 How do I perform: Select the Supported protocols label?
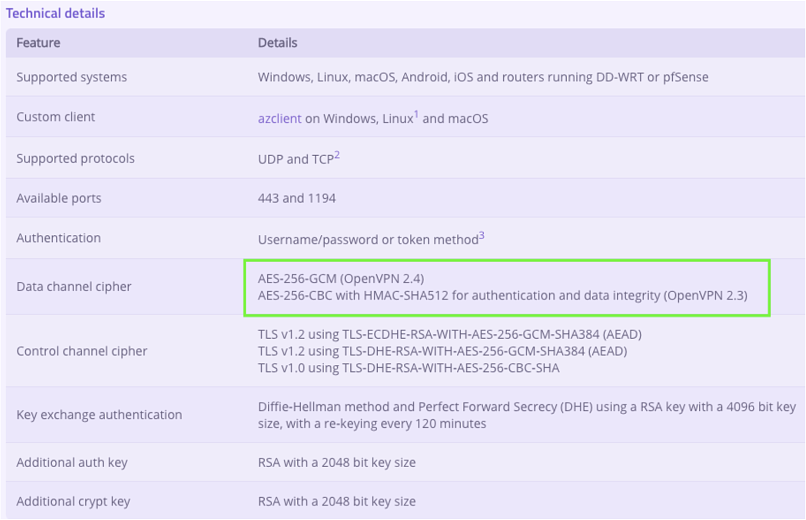[x=75, y=158]
